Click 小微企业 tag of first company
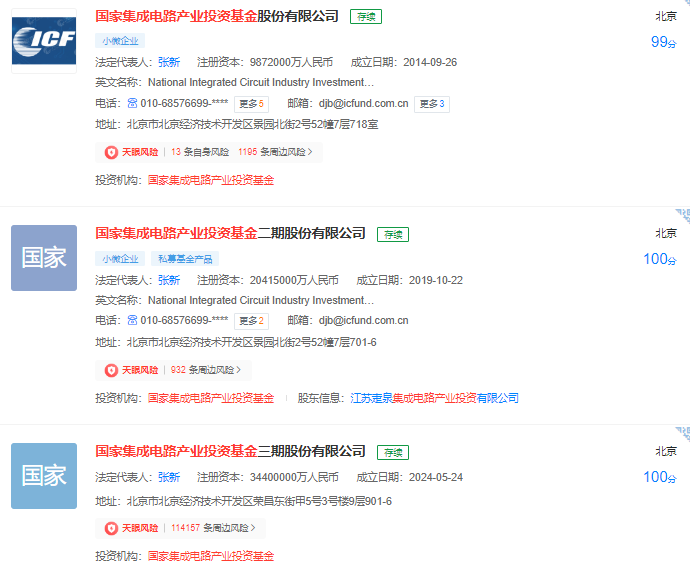This screenshot has width=690, height=574. (x=120, y=41)
